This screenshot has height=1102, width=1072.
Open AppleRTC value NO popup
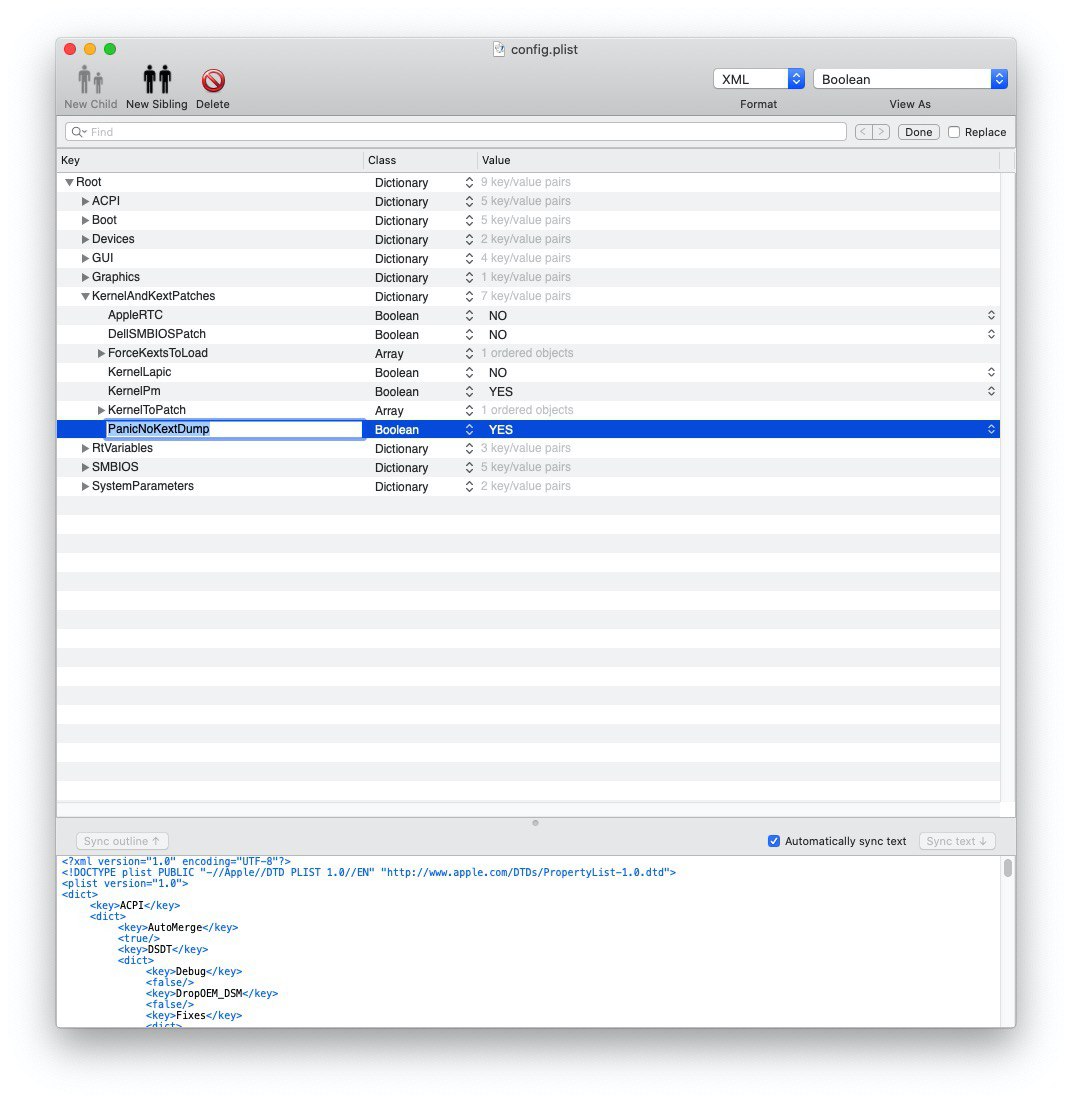point(991,315)
